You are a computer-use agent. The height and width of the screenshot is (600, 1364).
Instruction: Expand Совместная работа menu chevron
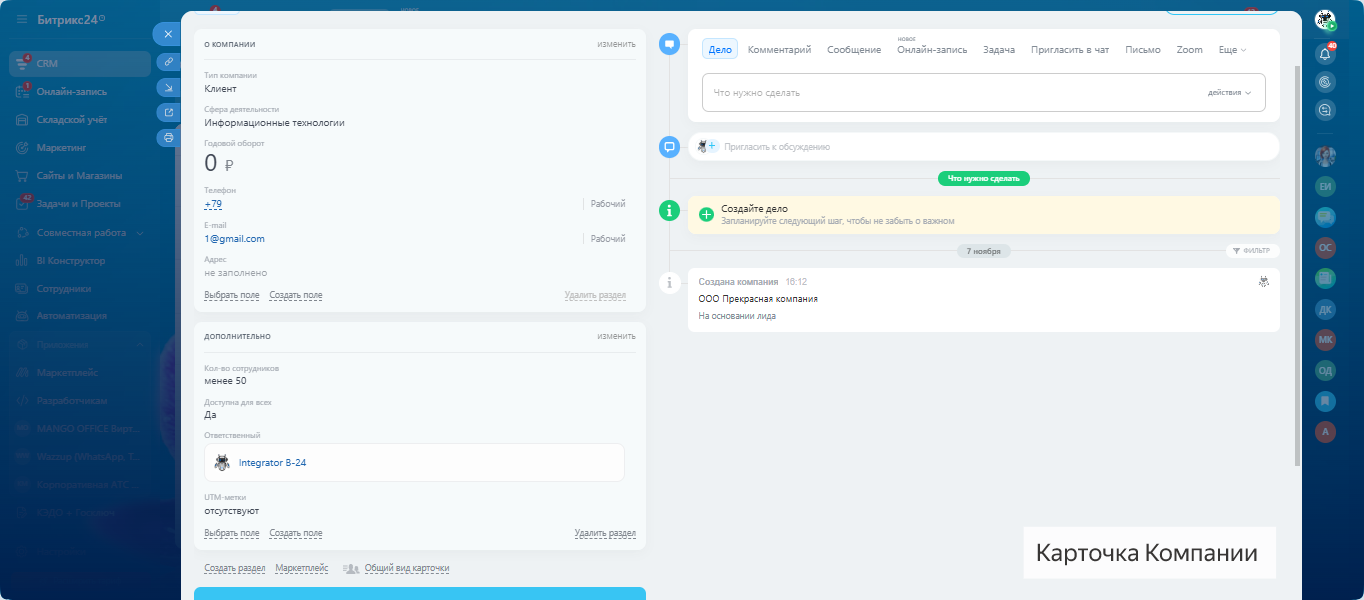(x=140, y=232)
